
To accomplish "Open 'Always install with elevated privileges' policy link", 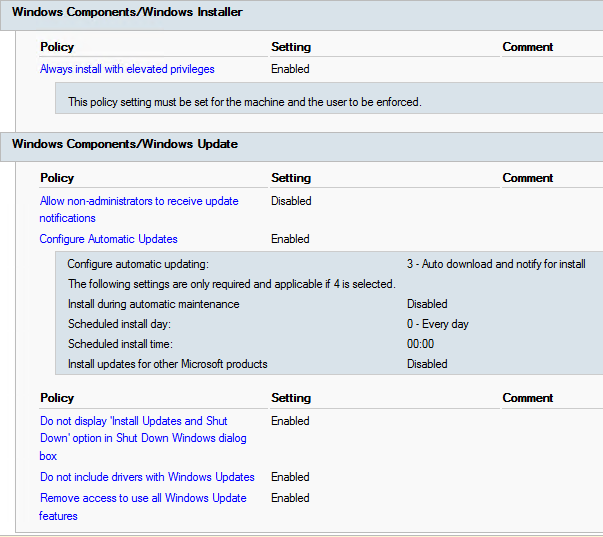I will click(127, 69).
